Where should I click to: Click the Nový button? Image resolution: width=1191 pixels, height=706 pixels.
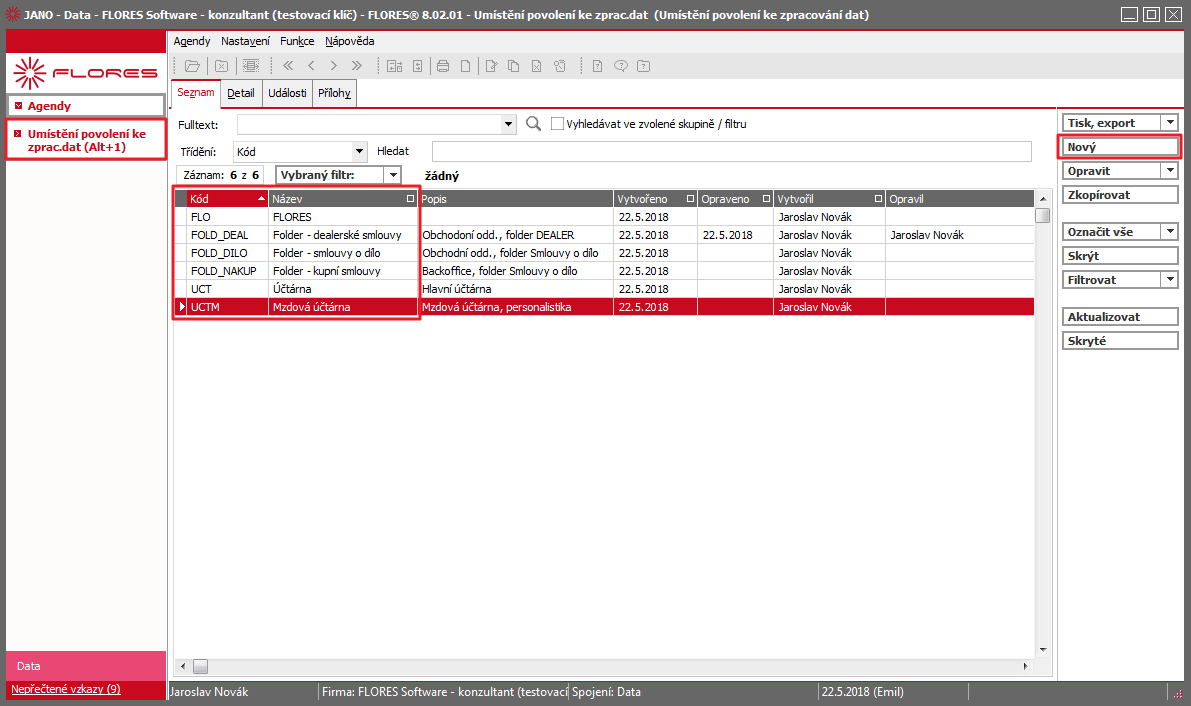pyautogui.click(x=1120, y=147)
